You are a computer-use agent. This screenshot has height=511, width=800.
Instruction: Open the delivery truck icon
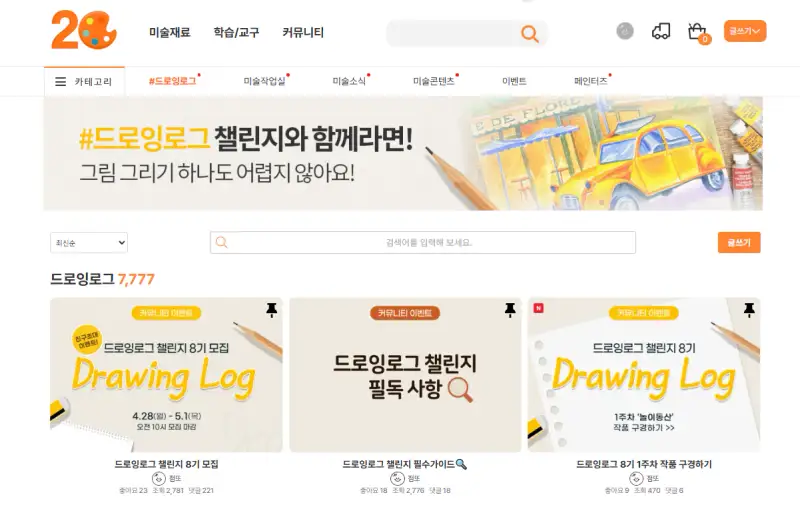[x=661, y=32]
